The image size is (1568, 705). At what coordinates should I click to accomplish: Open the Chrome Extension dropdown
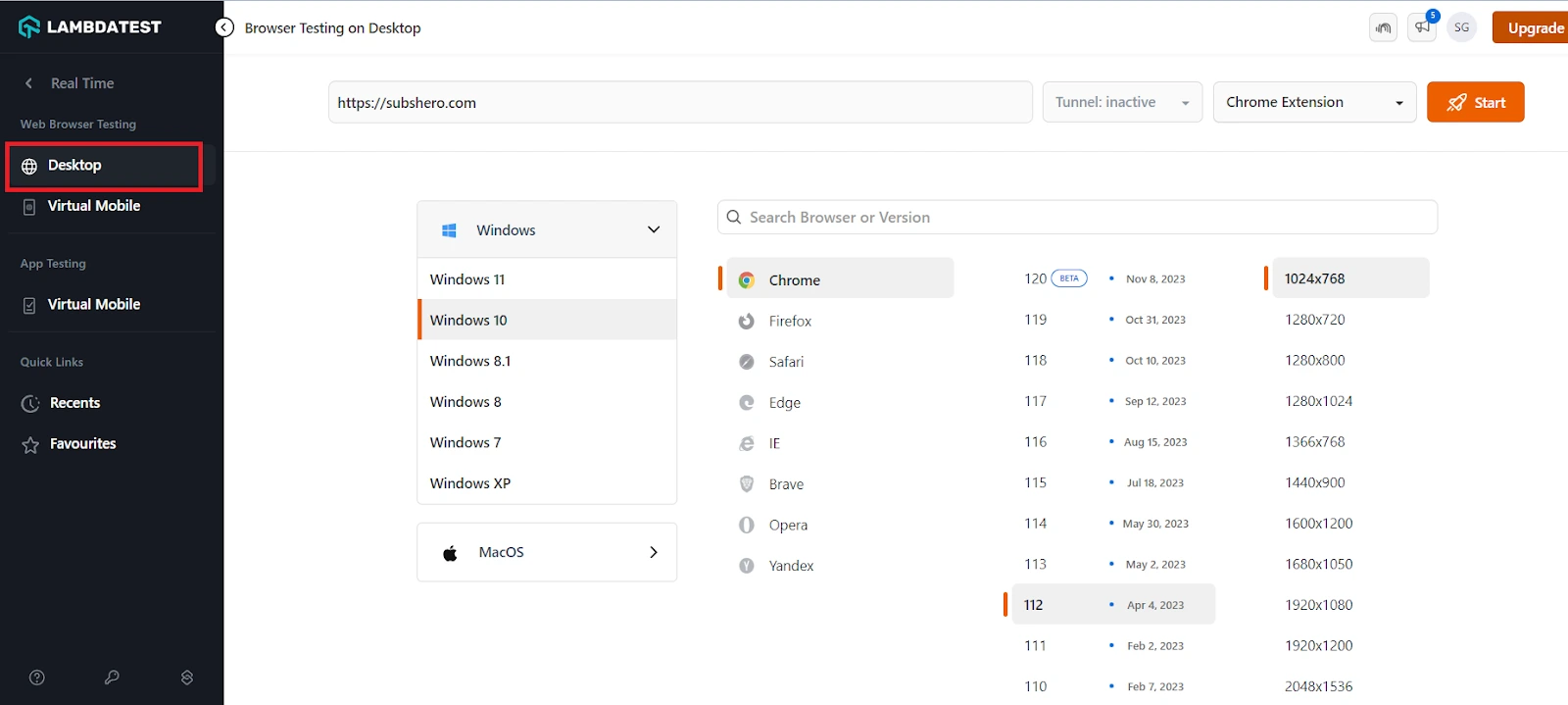pos(1314,102)
